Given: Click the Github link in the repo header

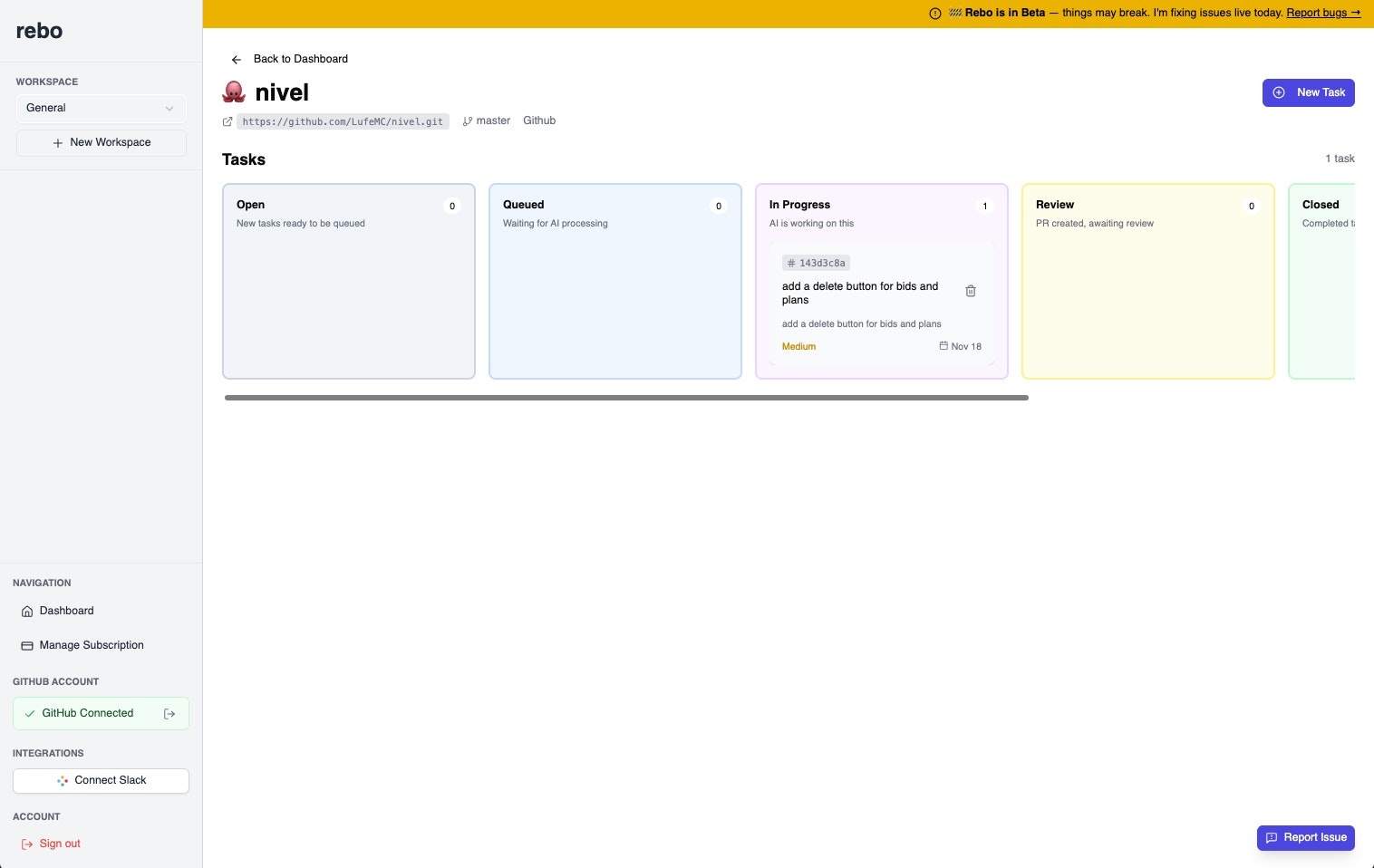Looking at the screenshot, I should click(x=539, y=121).
